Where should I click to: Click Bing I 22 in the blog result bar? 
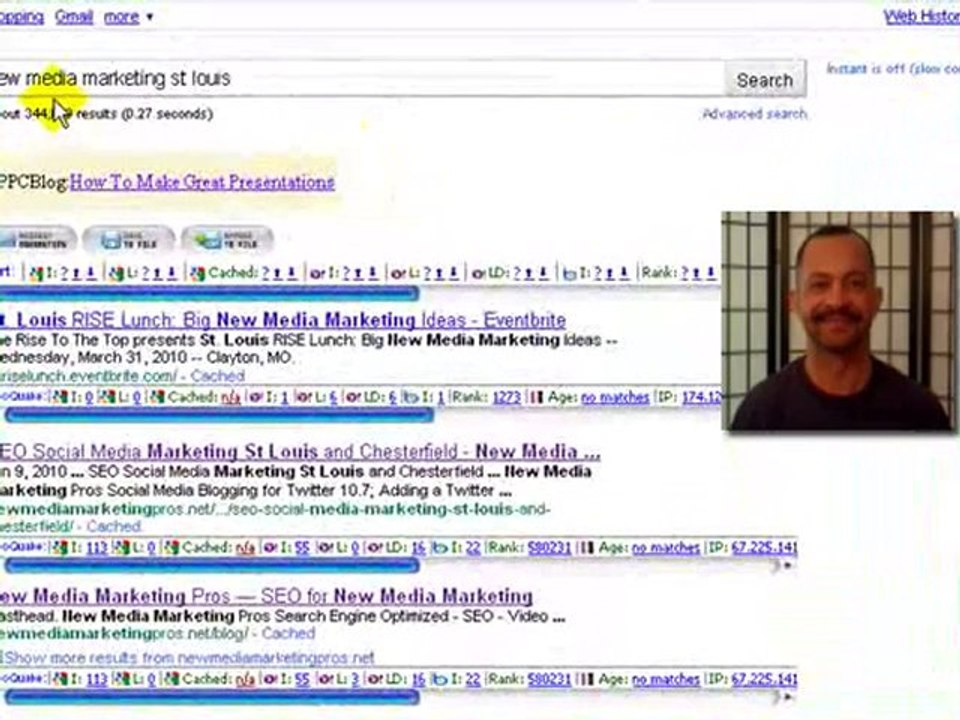473,679
